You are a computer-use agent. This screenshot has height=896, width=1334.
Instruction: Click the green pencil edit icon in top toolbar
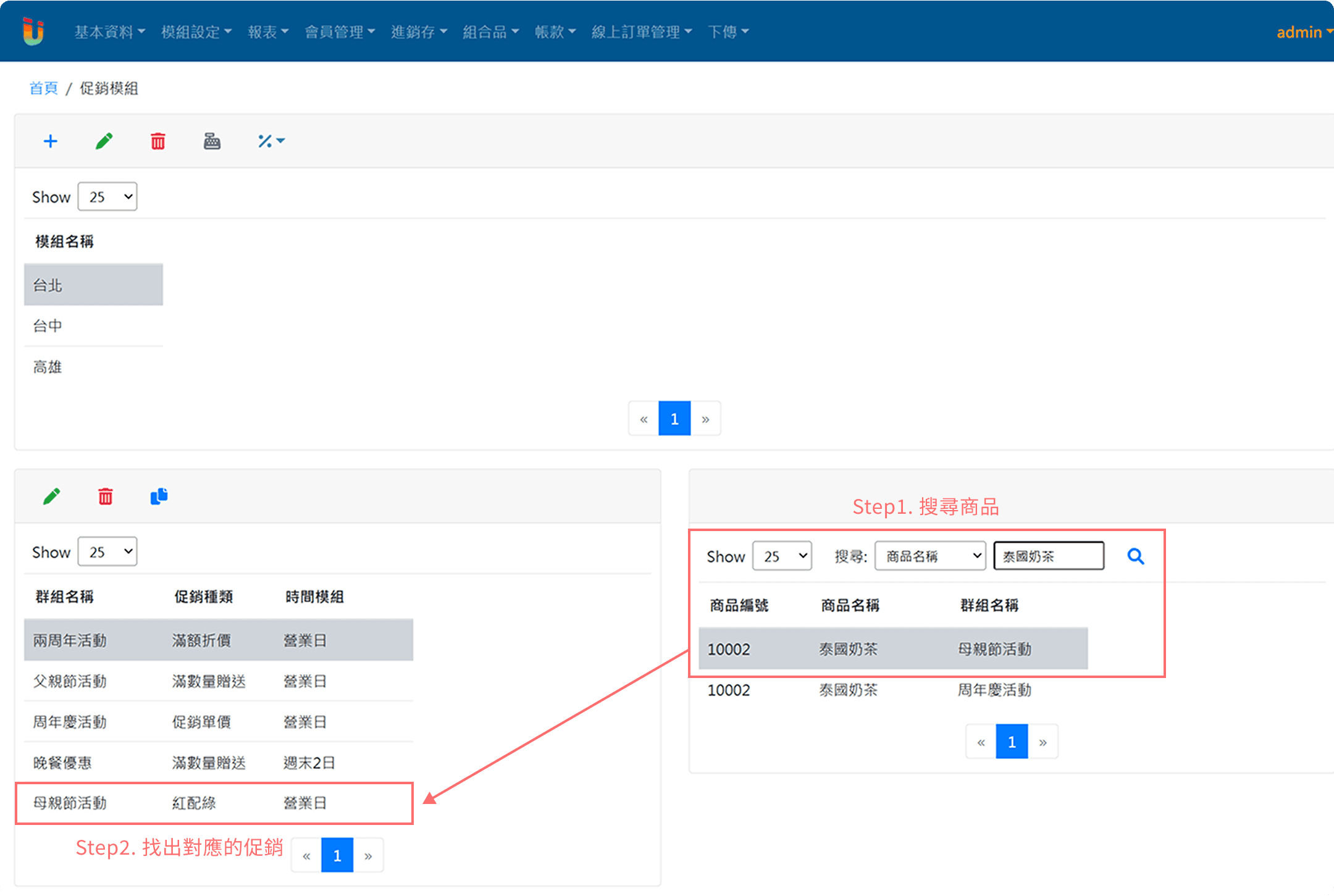104,141
